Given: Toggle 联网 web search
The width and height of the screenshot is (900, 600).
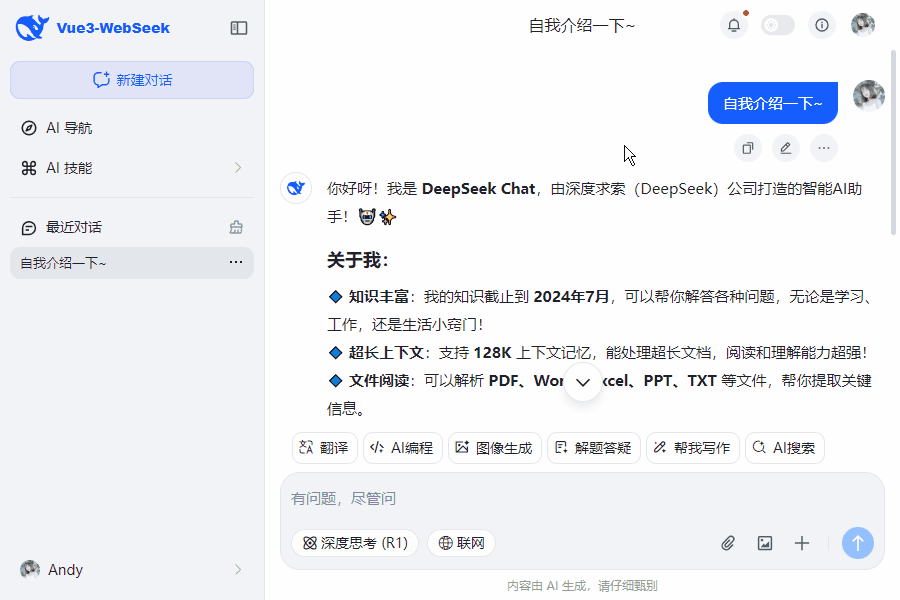Looking at the screenshot, I should [461, 543].
